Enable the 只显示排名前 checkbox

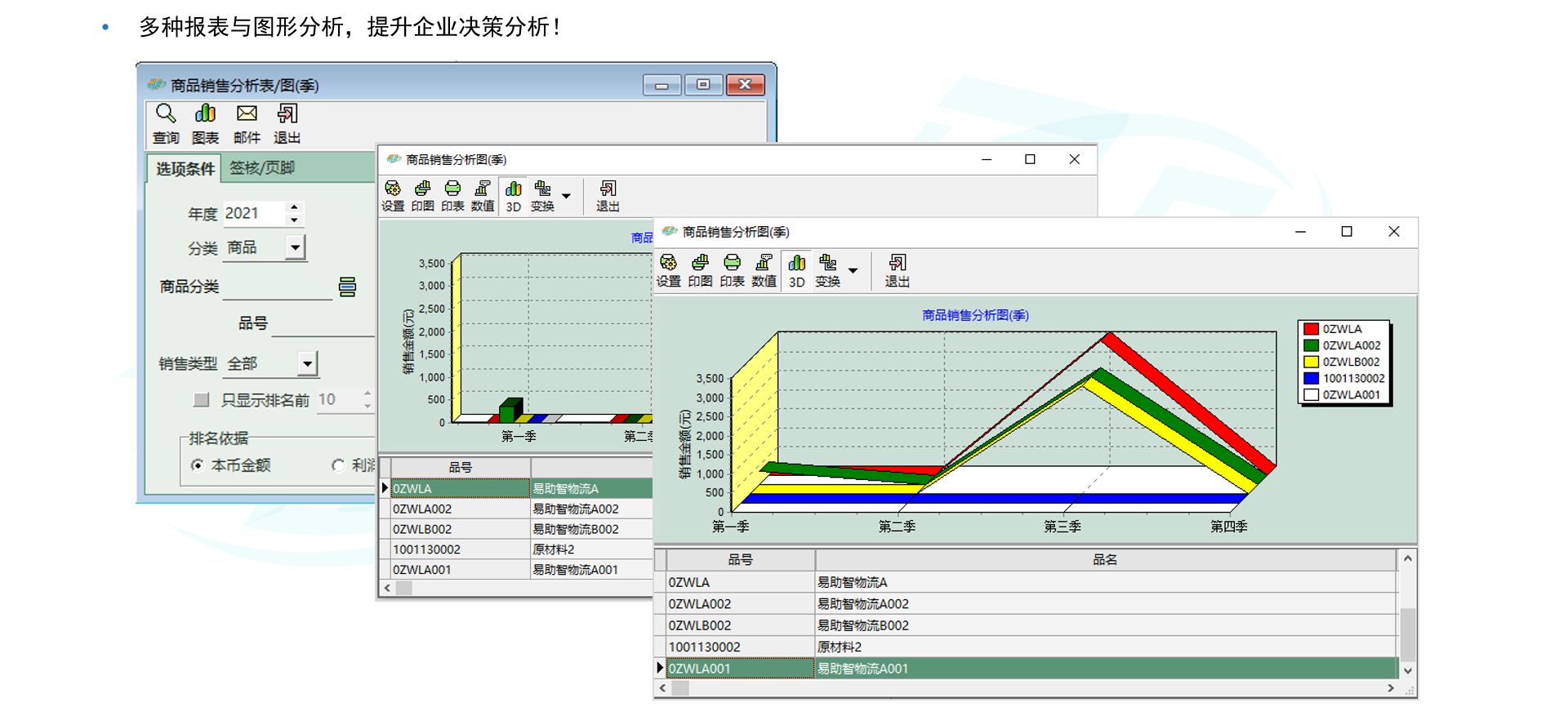point(201,399)
